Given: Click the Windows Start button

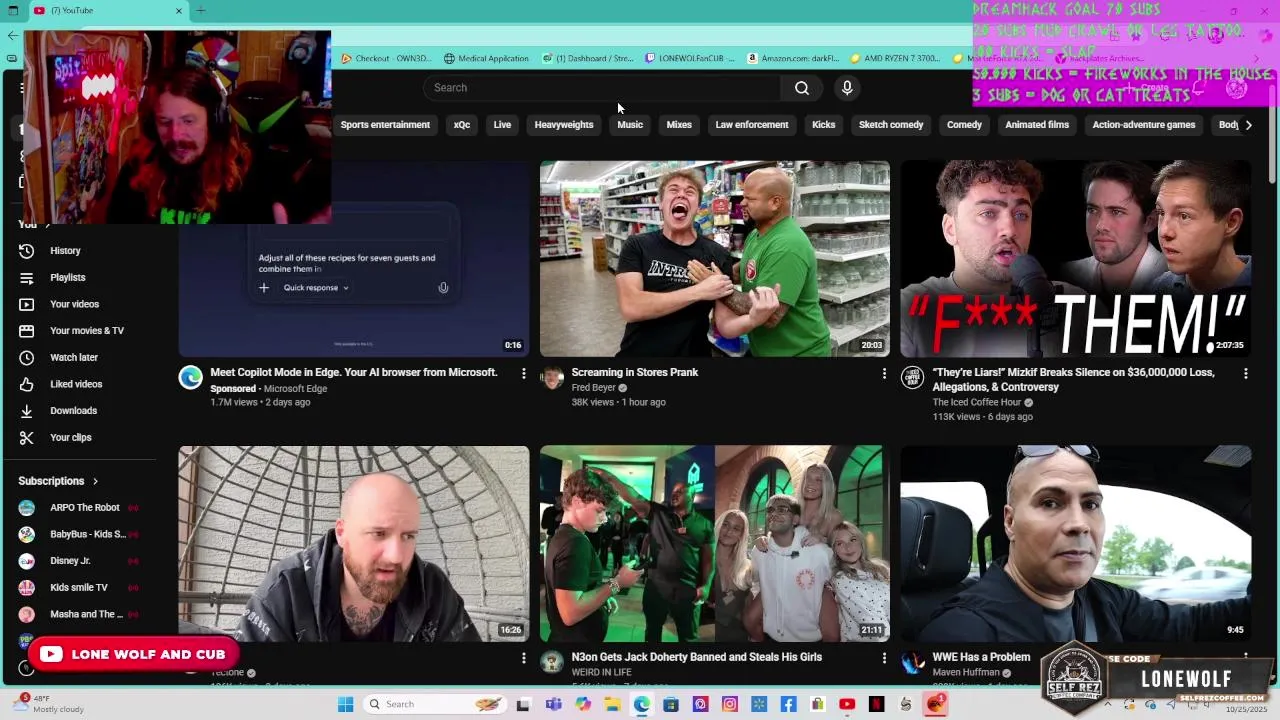Looking at the screenshot, I should [345, 704].
